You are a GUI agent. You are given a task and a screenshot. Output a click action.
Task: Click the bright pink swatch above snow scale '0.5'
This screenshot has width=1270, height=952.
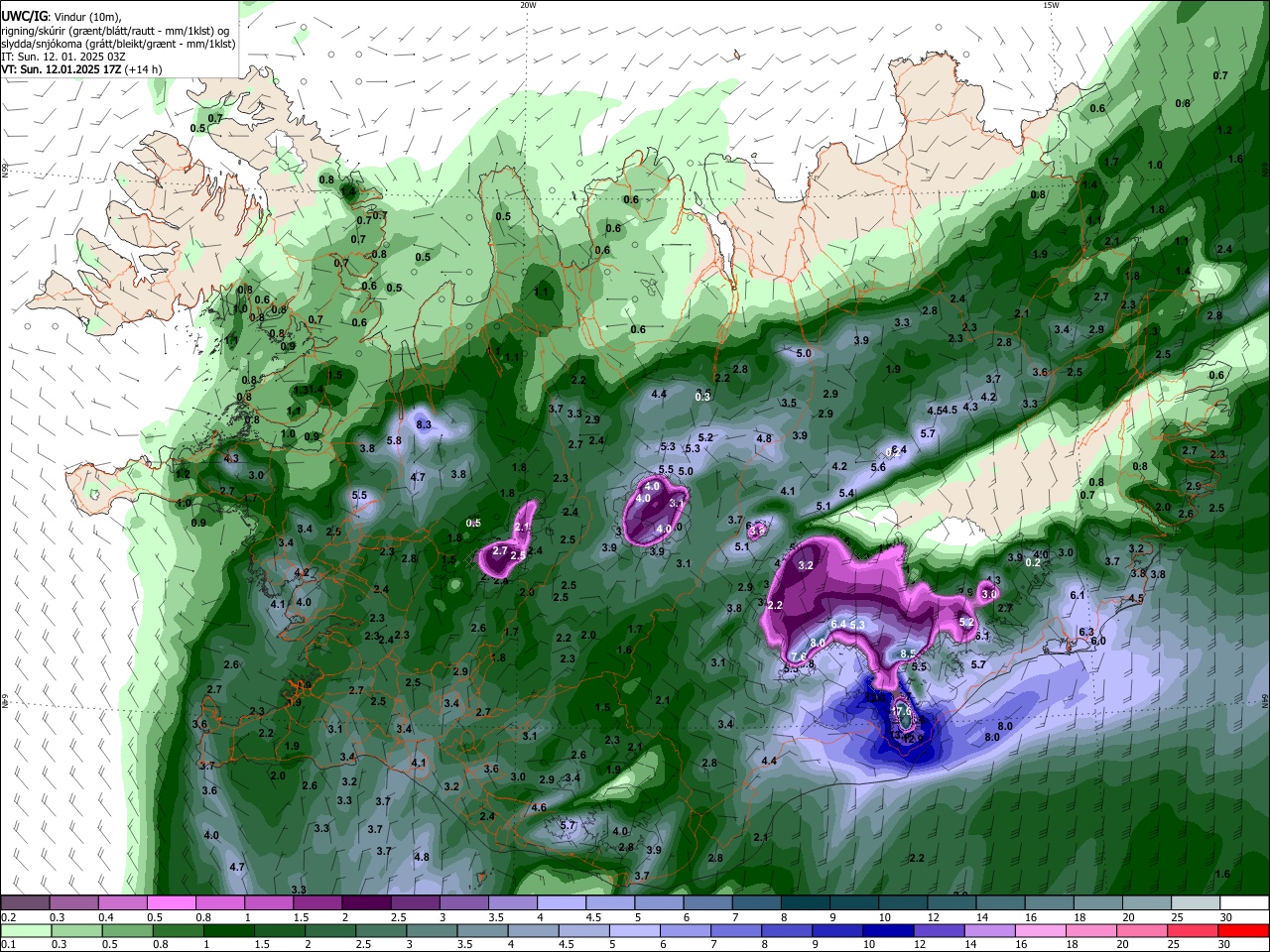[171, 902]
